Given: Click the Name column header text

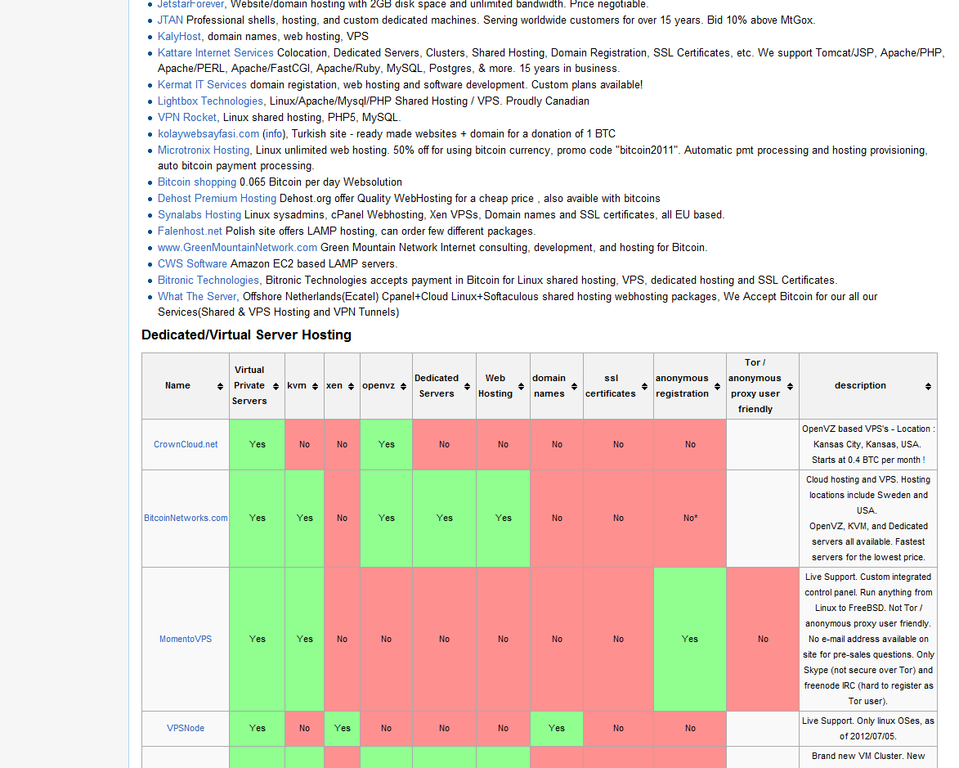Looking at the screenshot, I should (177, 386).
